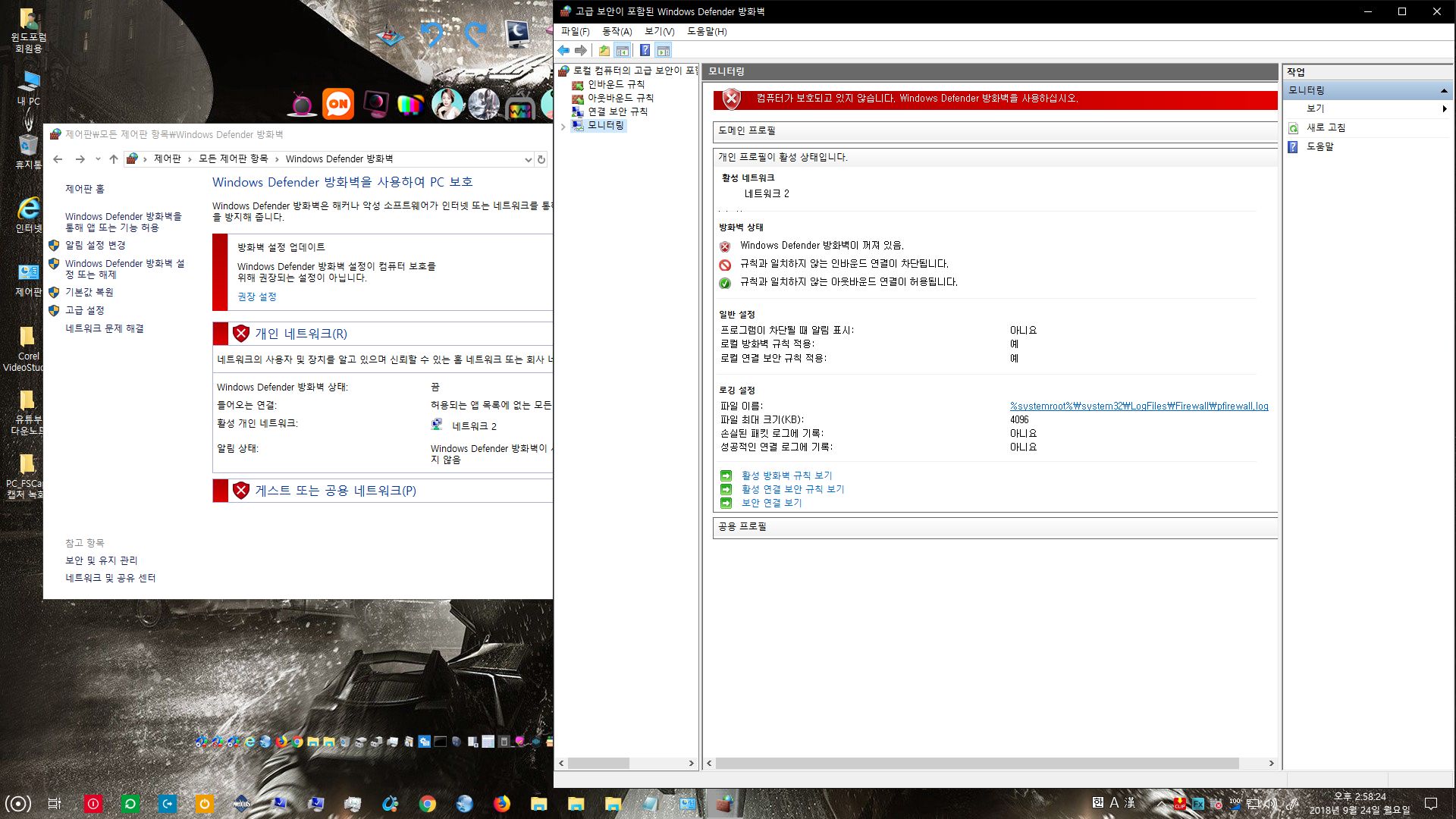Click the 모든 제어판 항목 breadcrumb

pyautogui.click(x=233, y=159)
